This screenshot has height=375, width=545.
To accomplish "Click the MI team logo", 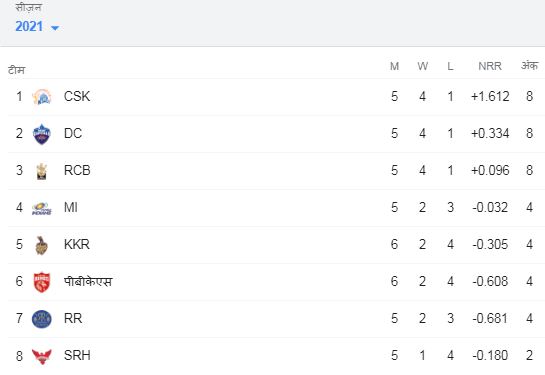I will (42, 208).
